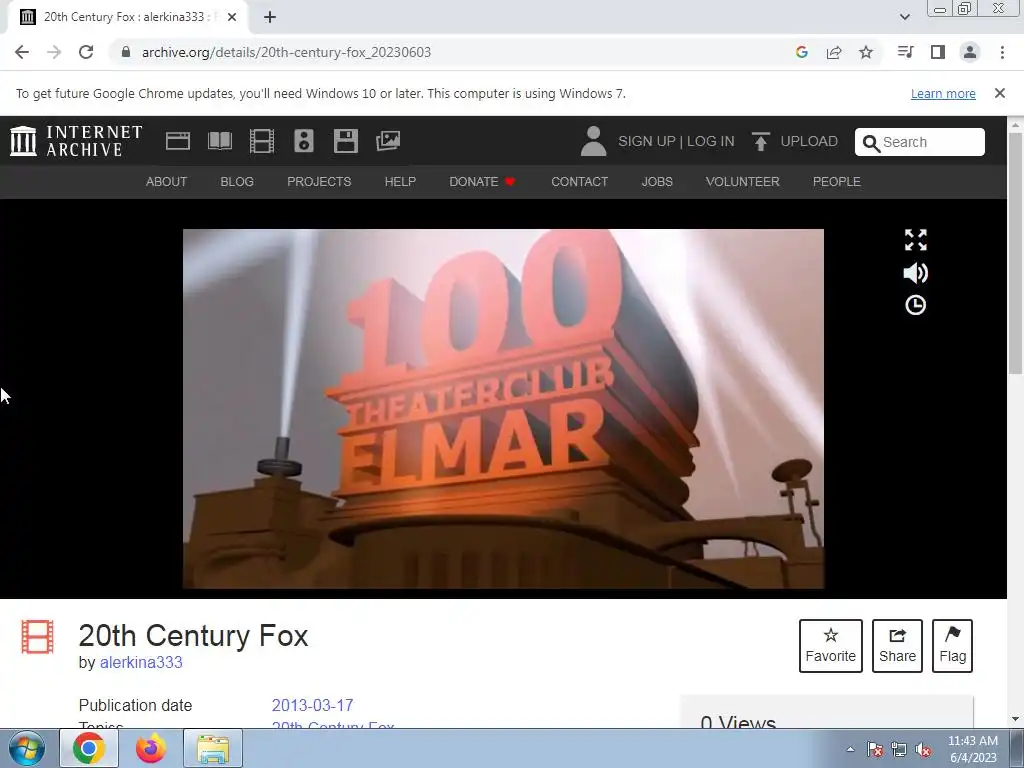Open Chrome profile icon
1024x768 pixels.
tap(970, 52)
